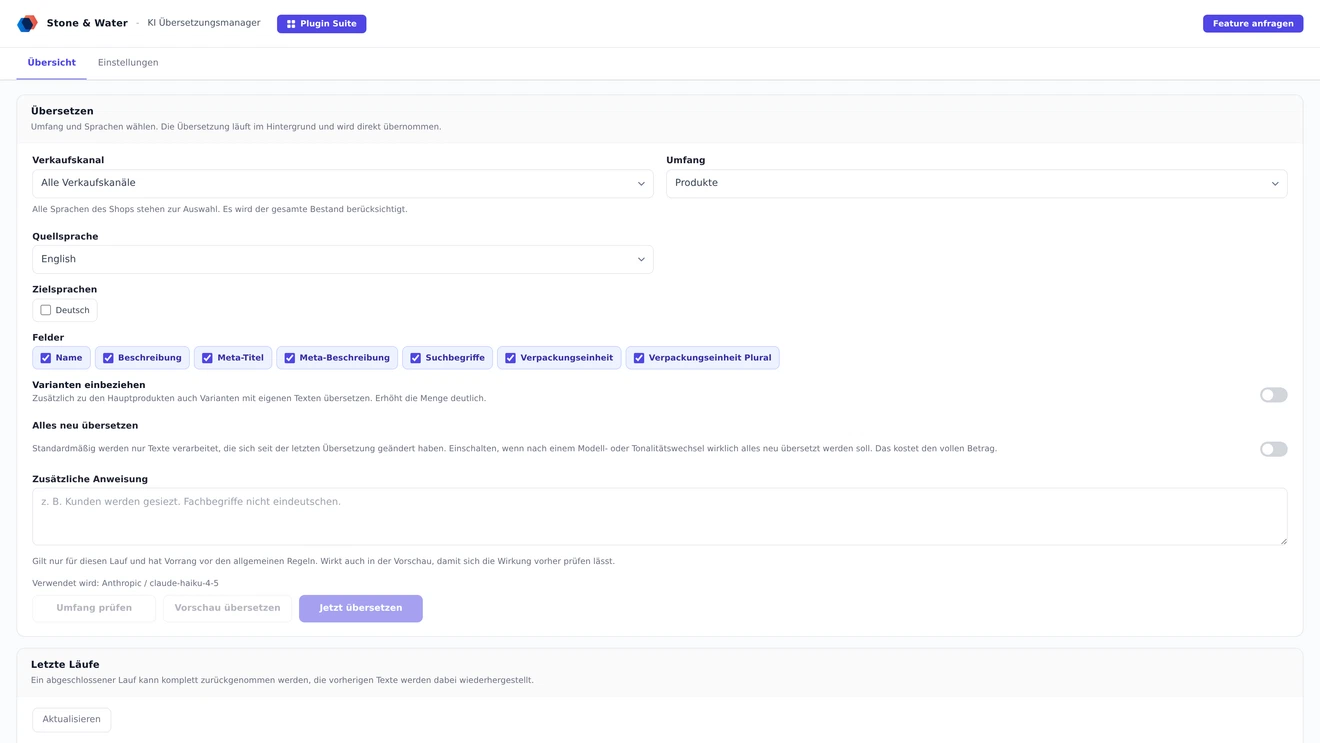Switch to the Einstellungen tab
The width and height of the screenshot is (1320, 743).
[128, 63]
